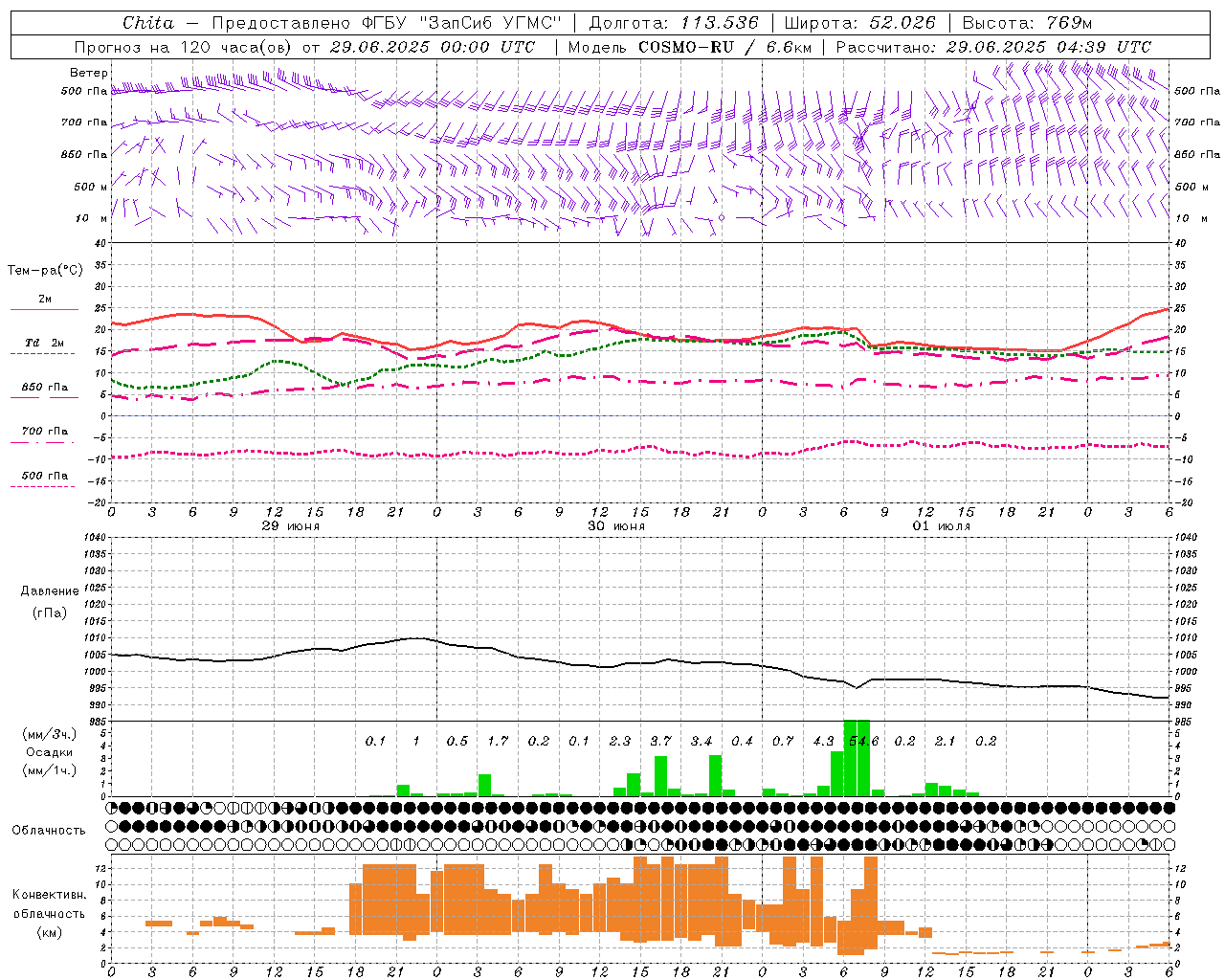
Task: Click the 0.4 precipitation value
Action: coord(742,742)
